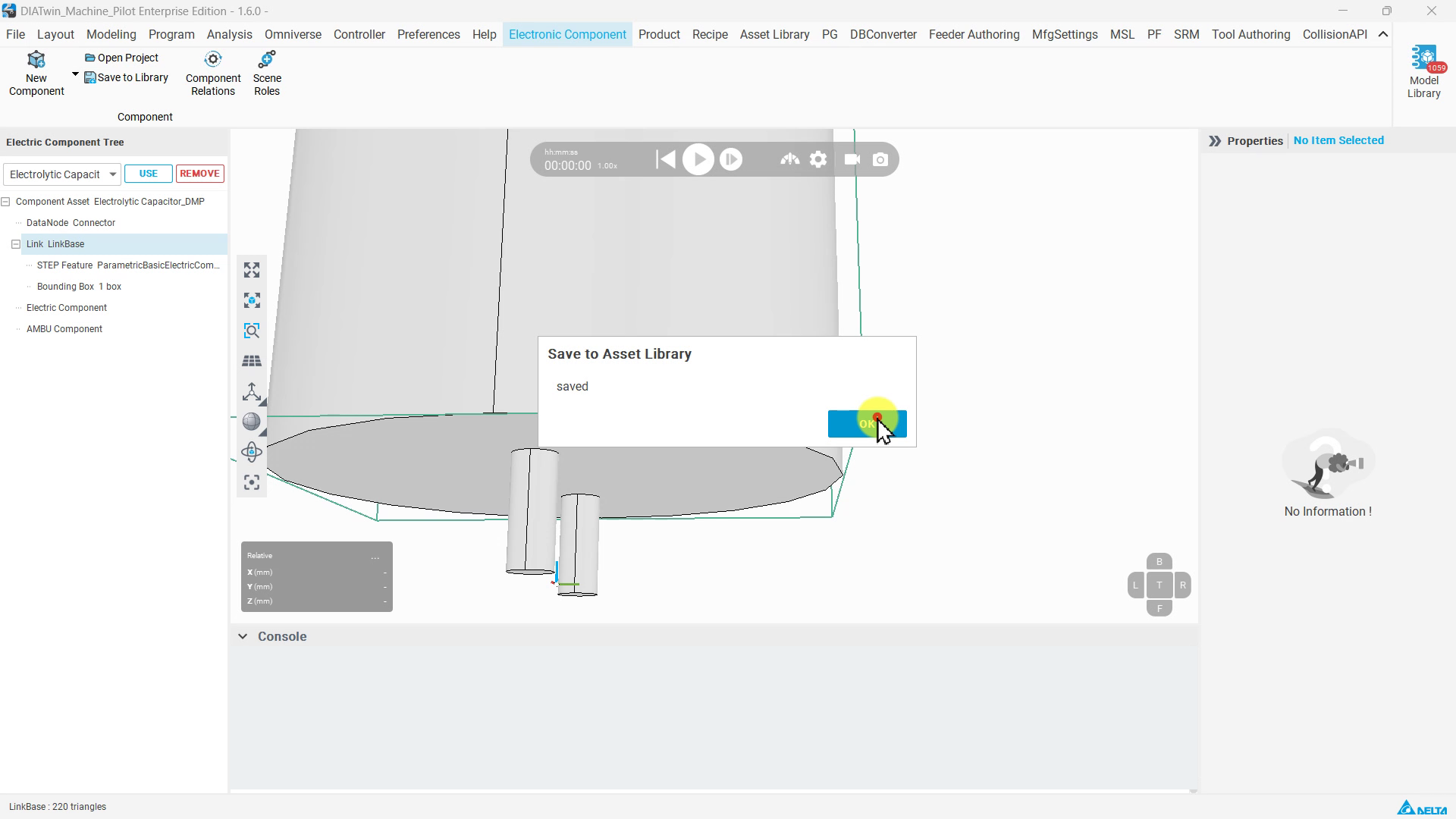Open the File menu
The width and height of the screenshot is (1456, 819).
coord(15,35)
